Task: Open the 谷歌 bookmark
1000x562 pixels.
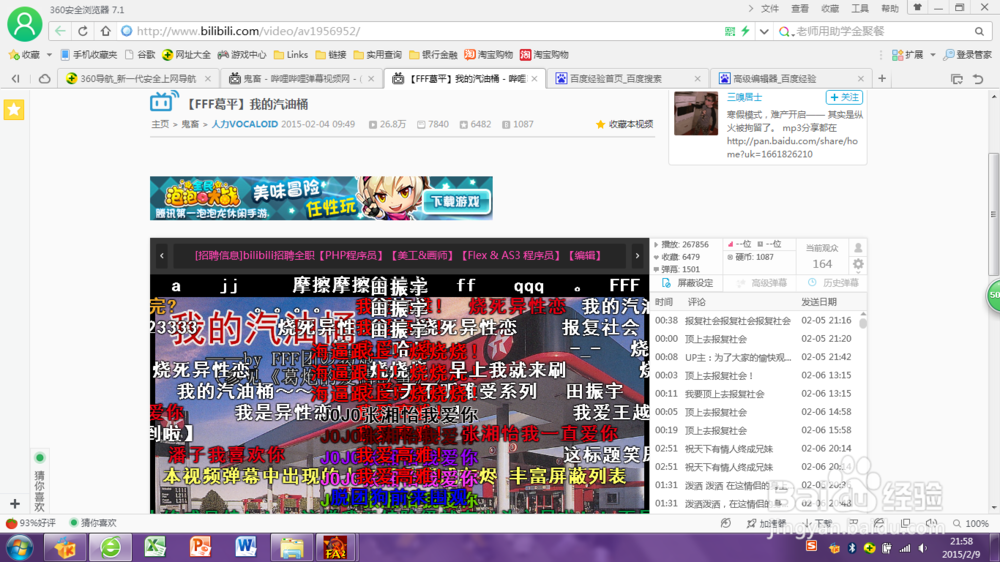Action: click(x=140, y=55)
